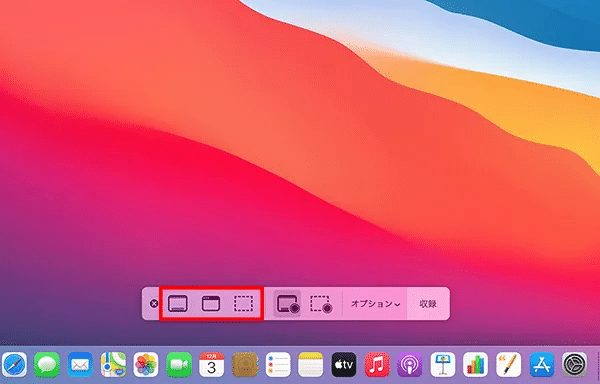
Task: Open Safari from the Dock
Action: (15, 364)
